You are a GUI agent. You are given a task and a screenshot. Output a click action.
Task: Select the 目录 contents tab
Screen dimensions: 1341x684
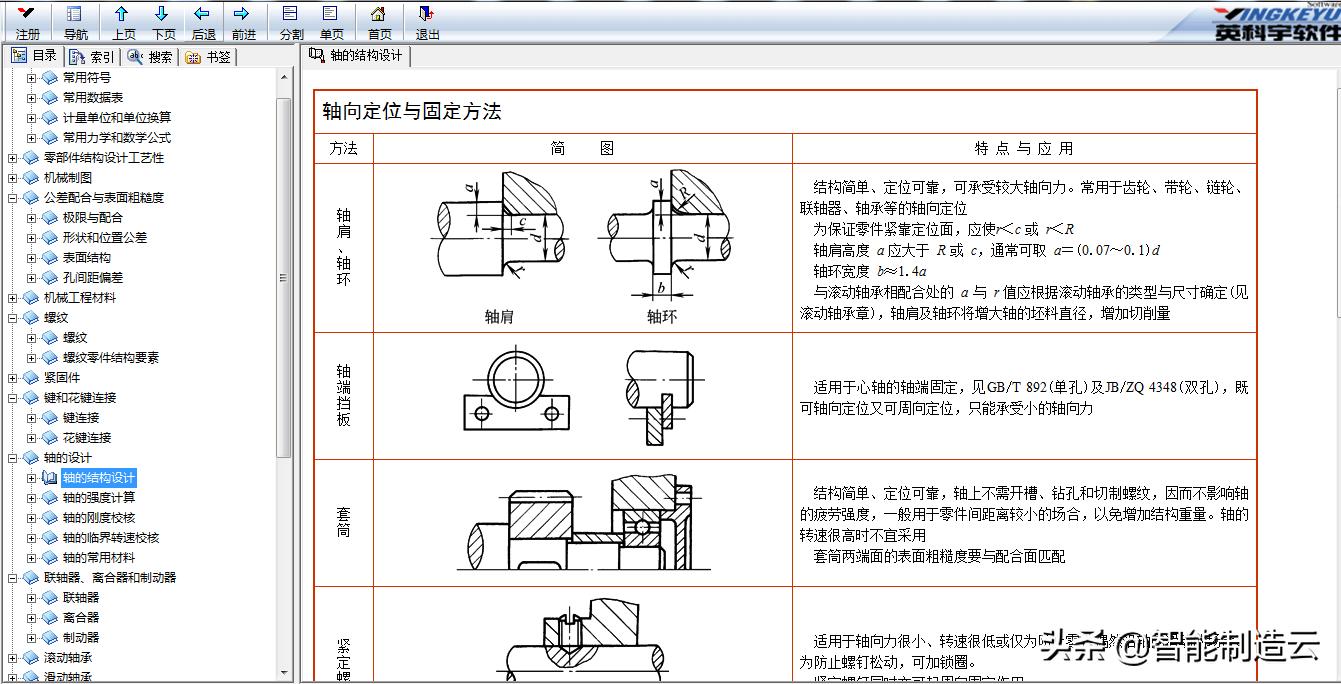click(x=34, y=56)
